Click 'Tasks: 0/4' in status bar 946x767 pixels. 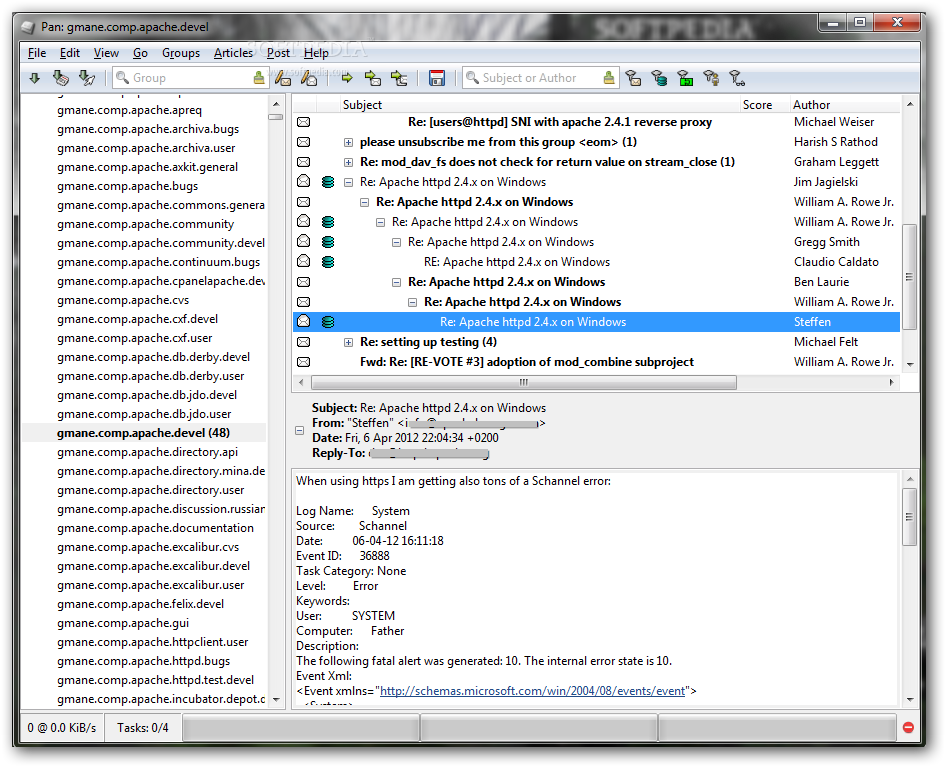(142, 728)
